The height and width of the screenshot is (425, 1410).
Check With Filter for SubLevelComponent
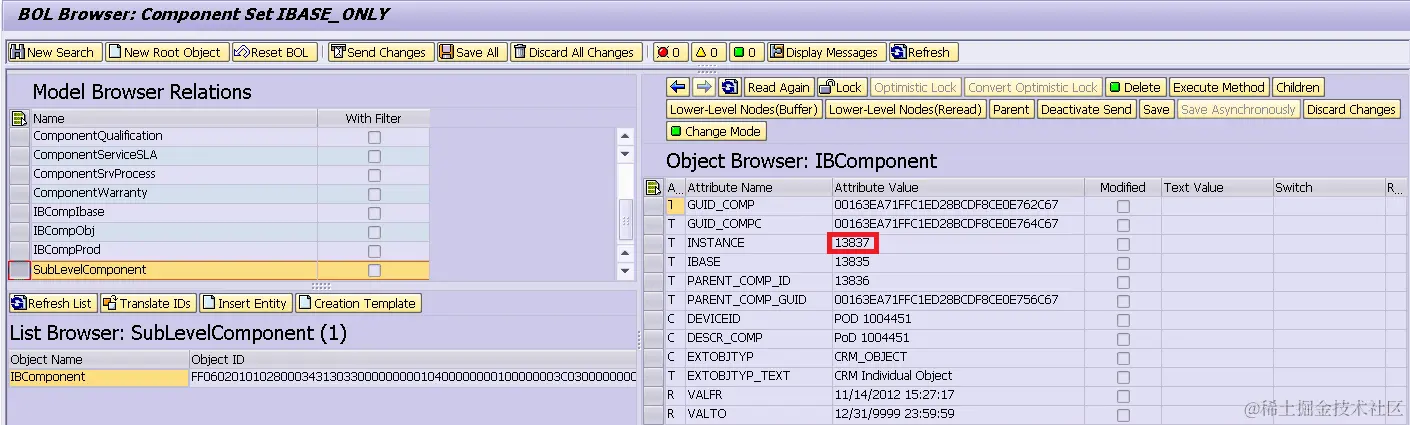(374, 270)
